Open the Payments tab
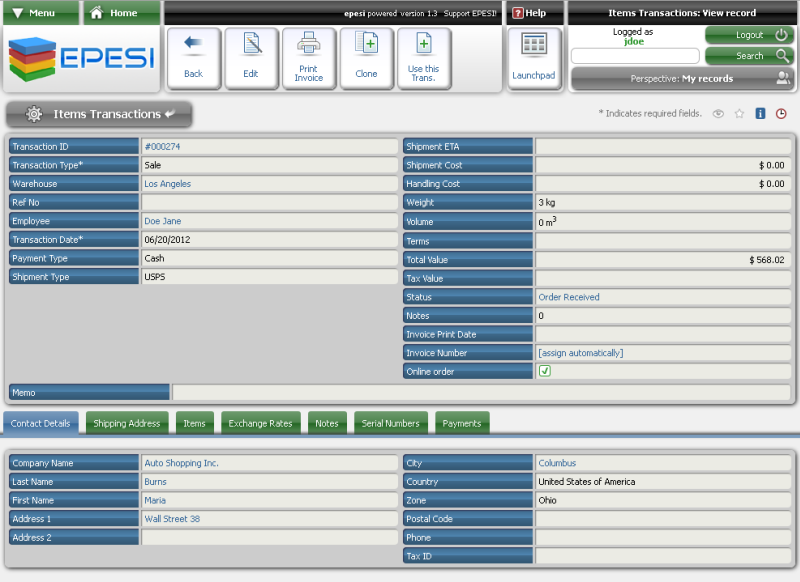 pyautogui.click(x=462, y=423)
